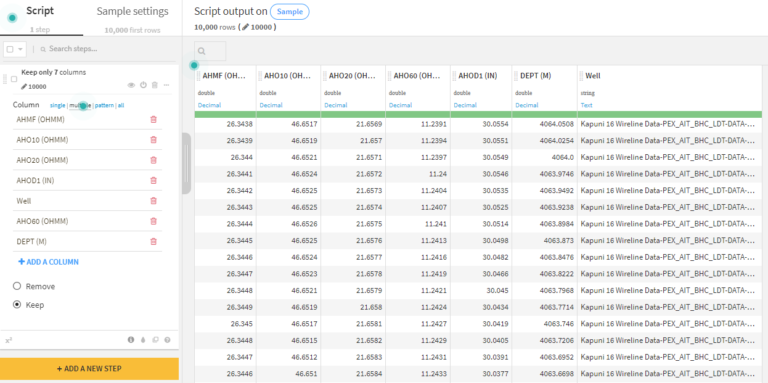Click the Text meaning under Well column

click(x=586, y=105)
